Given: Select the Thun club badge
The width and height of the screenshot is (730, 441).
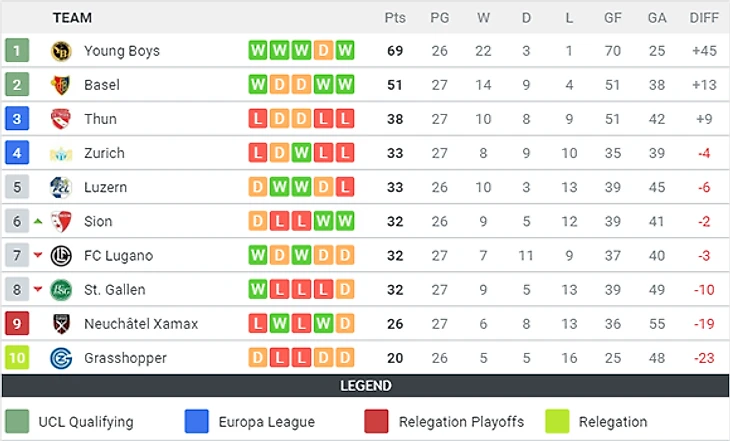Looking at the screenshot, I should click(61, 119).
